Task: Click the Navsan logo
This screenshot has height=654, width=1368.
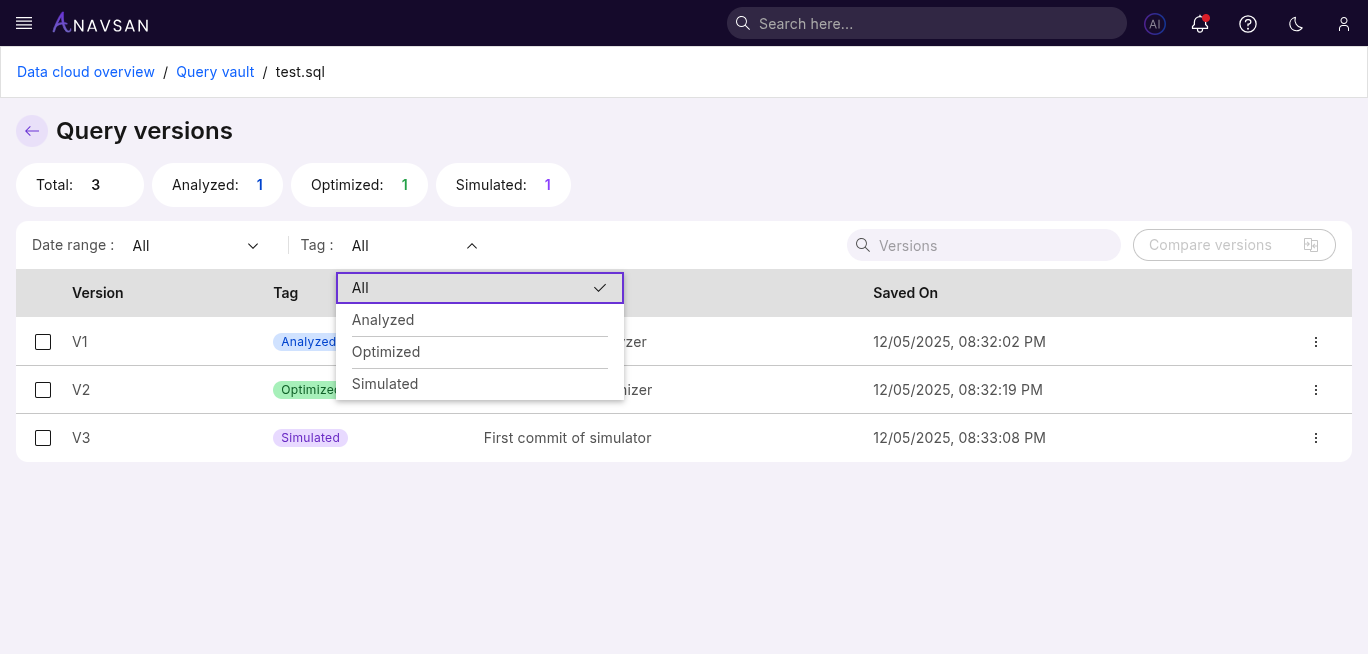Action: click(100, 23)
